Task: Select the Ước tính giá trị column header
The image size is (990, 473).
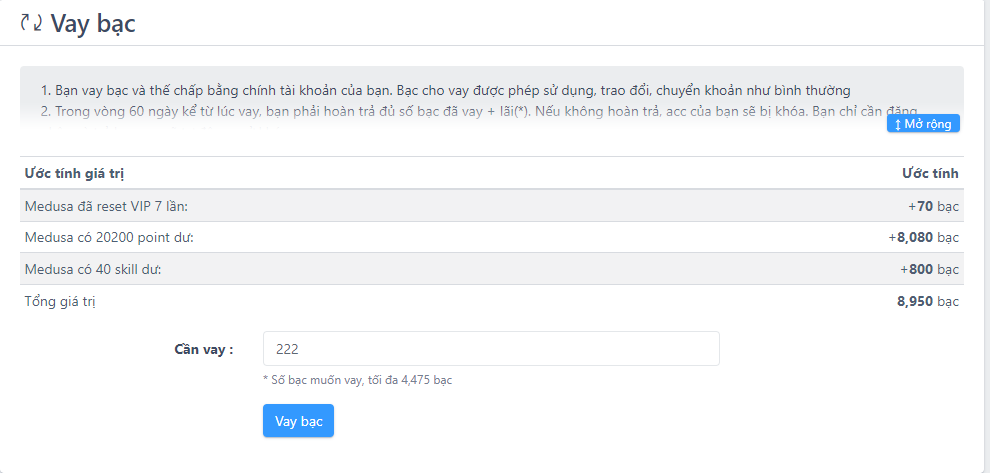Action: pyautogui.click(x=74, y=173)
